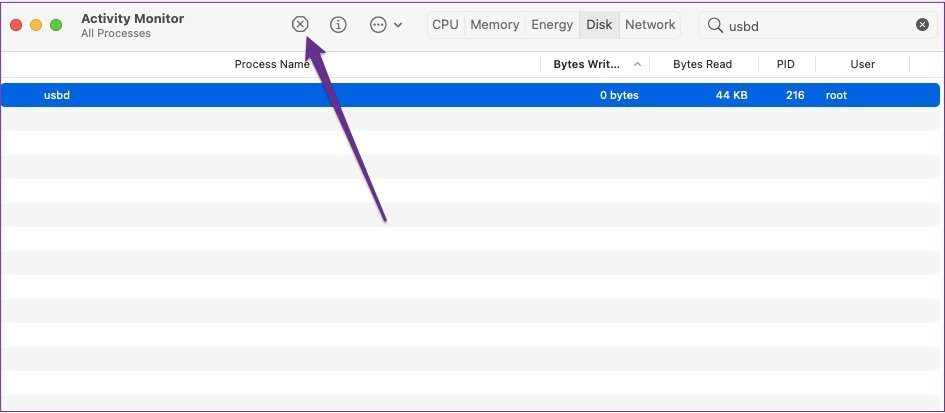This screenshot has height=413, width=945.
Task: Switch to the Network tab
Action: (650, 25)
